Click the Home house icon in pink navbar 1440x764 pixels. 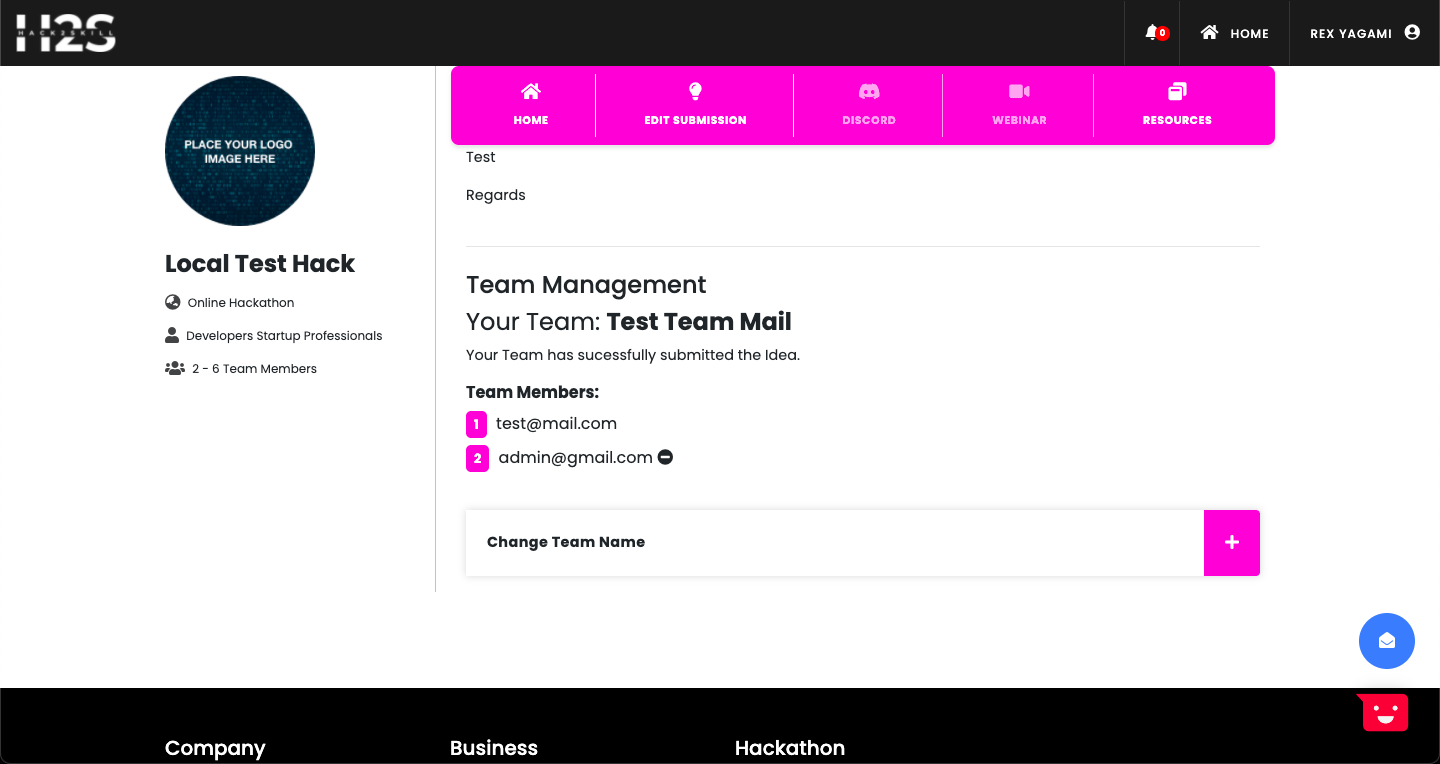coord(531,92)
